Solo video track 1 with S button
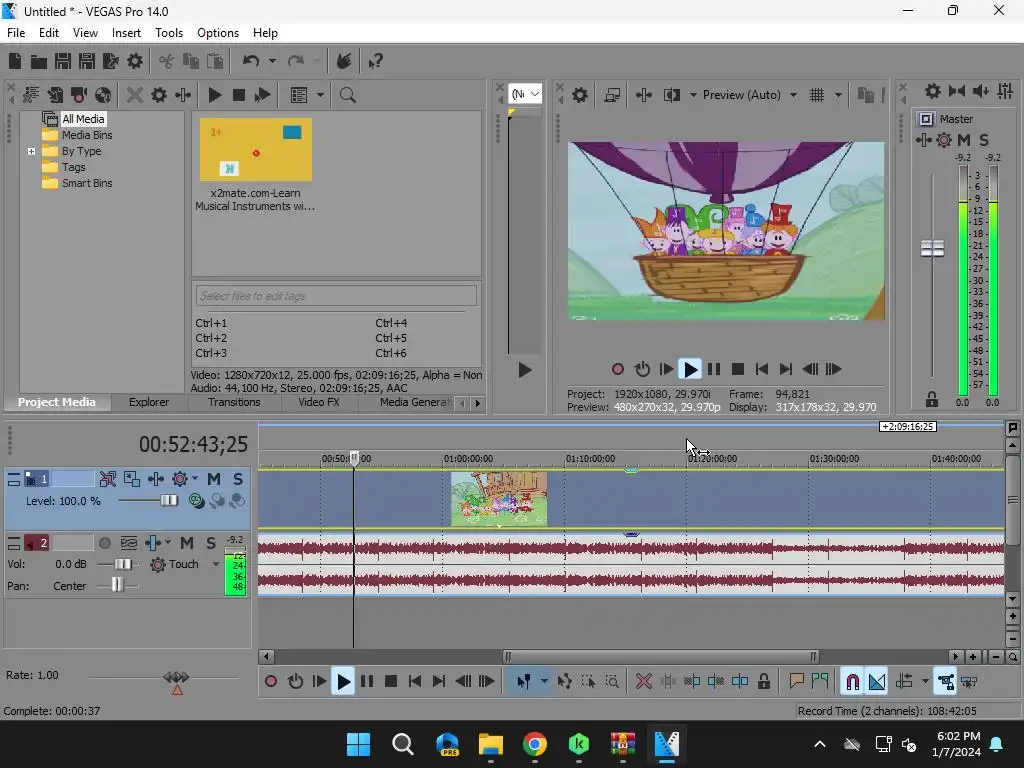This screenshot has height=768, width=1024. [x=238, y=479]
